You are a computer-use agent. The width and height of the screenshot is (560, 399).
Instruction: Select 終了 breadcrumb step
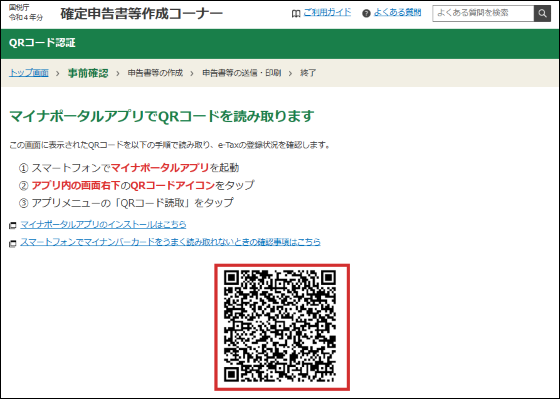coord(308,73)
